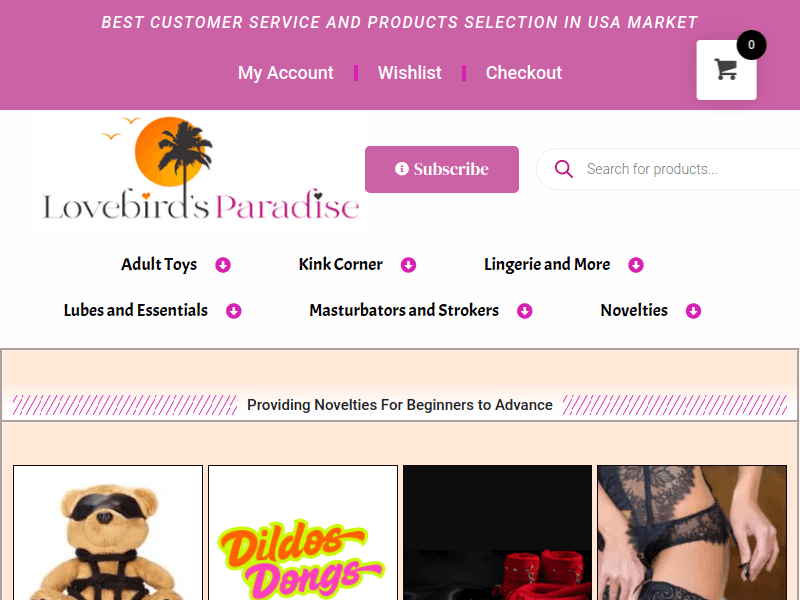
Task: Expand Masturbators and Strokers arrow
Action: 524,311
